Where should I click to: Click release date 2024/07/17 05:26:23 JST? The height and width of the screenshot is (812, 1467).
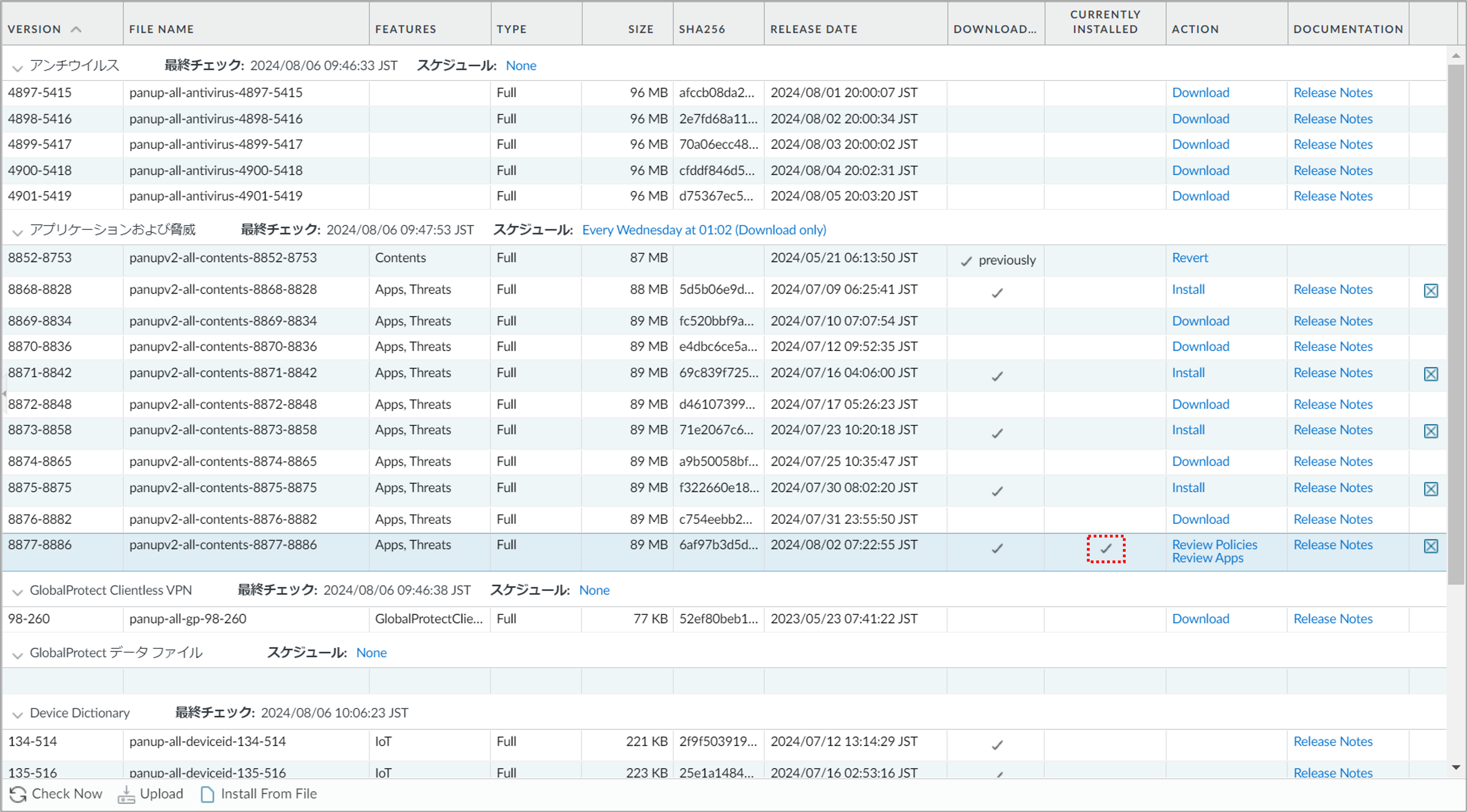844,404
